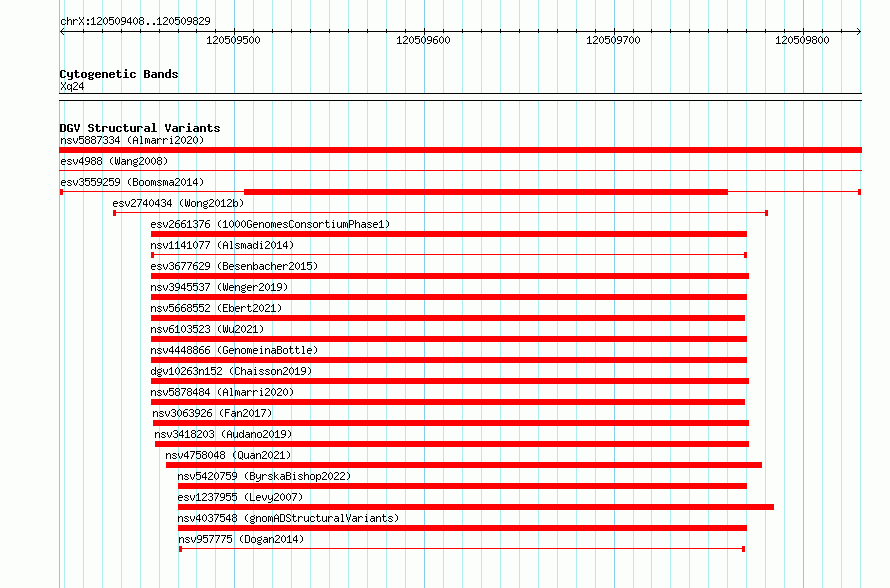Click the red bar under nsv4037548
The height and width of the screenshot is (588, 890).
pos(462,528)
